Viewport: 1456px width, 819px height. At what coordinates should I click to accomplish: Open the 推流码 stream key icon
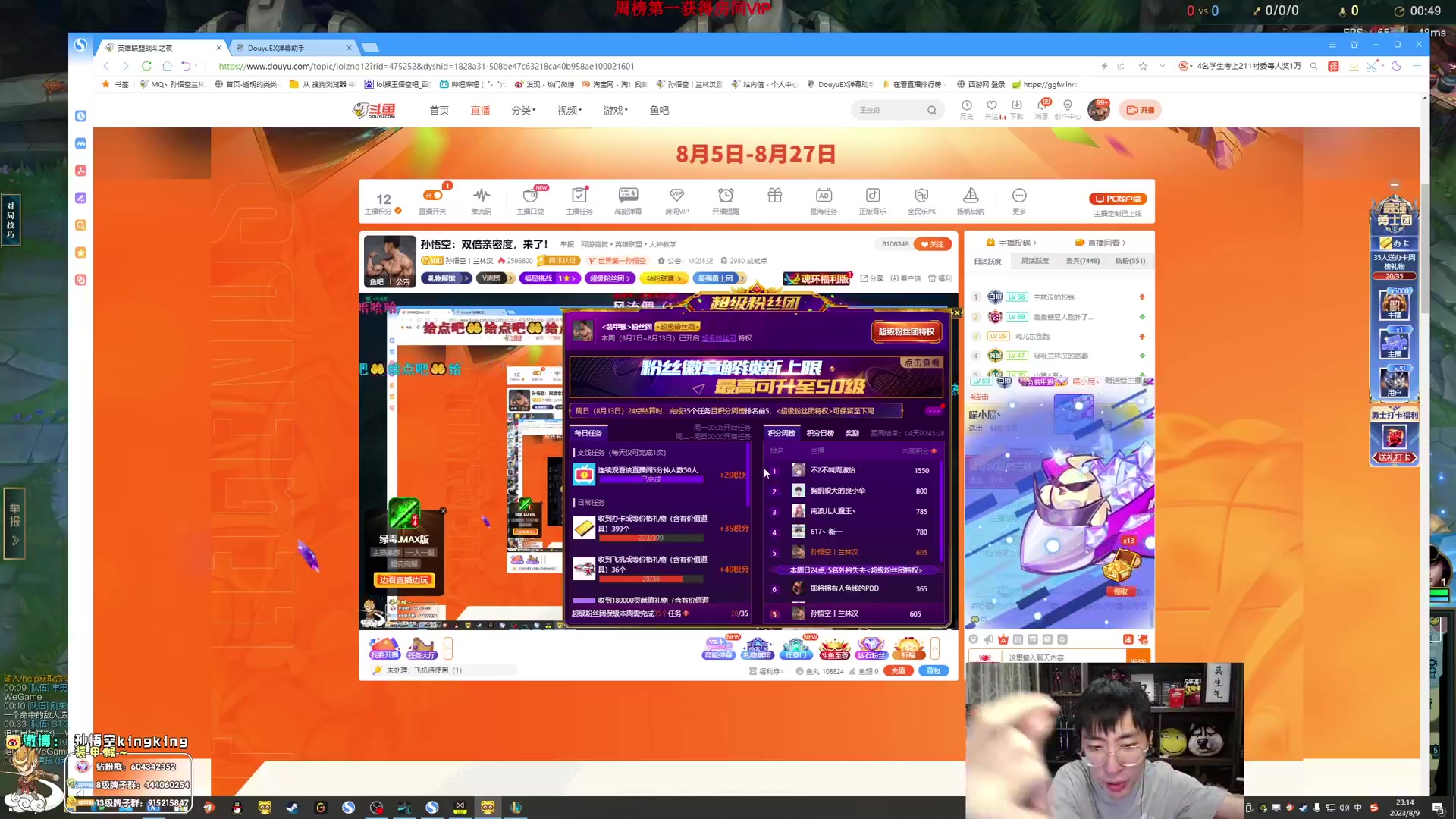pos(481,196)
